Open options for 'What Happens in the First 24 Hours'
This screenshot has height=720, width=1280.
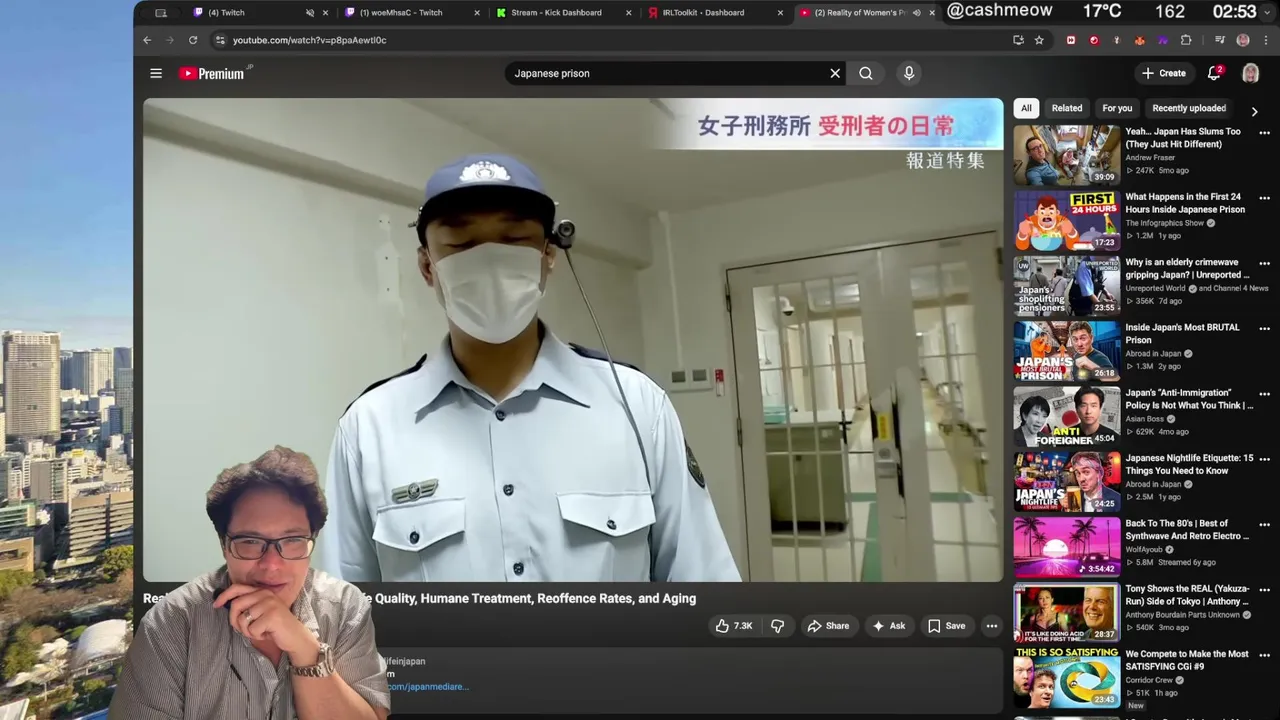pyautogui.click(x=1264, y=198)
